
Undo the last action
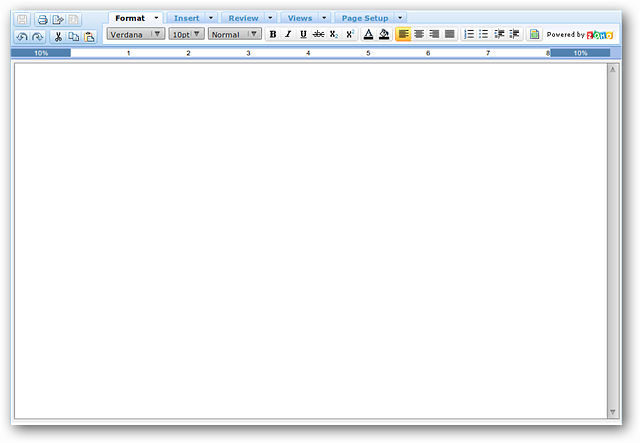coord(22,37)
